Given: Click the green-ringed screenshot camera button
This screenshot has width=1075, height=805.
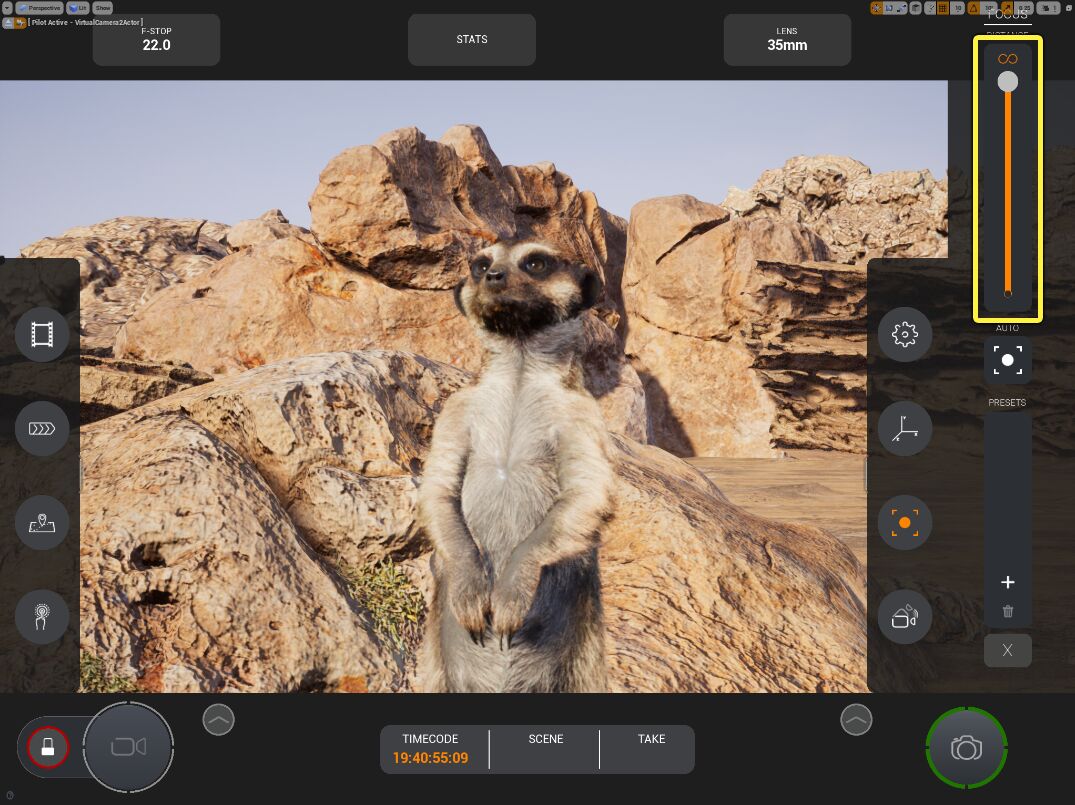Looking at the screenshot, I should [x=966, y=748].
